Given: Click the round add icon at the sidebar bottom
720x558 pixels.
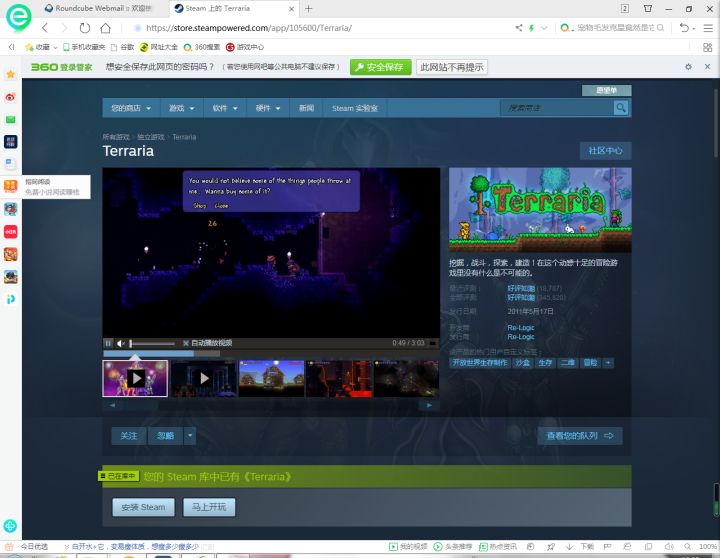Looking at the screenshot, I should pos(10,525).
